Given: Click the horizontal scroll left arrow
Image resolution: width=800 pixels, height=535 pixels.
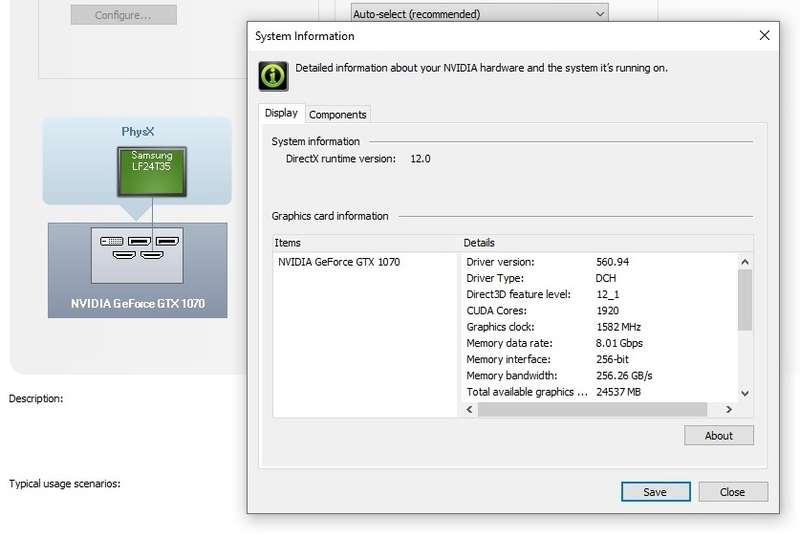Looking at the screenshot, I should (x=469, y=409).
